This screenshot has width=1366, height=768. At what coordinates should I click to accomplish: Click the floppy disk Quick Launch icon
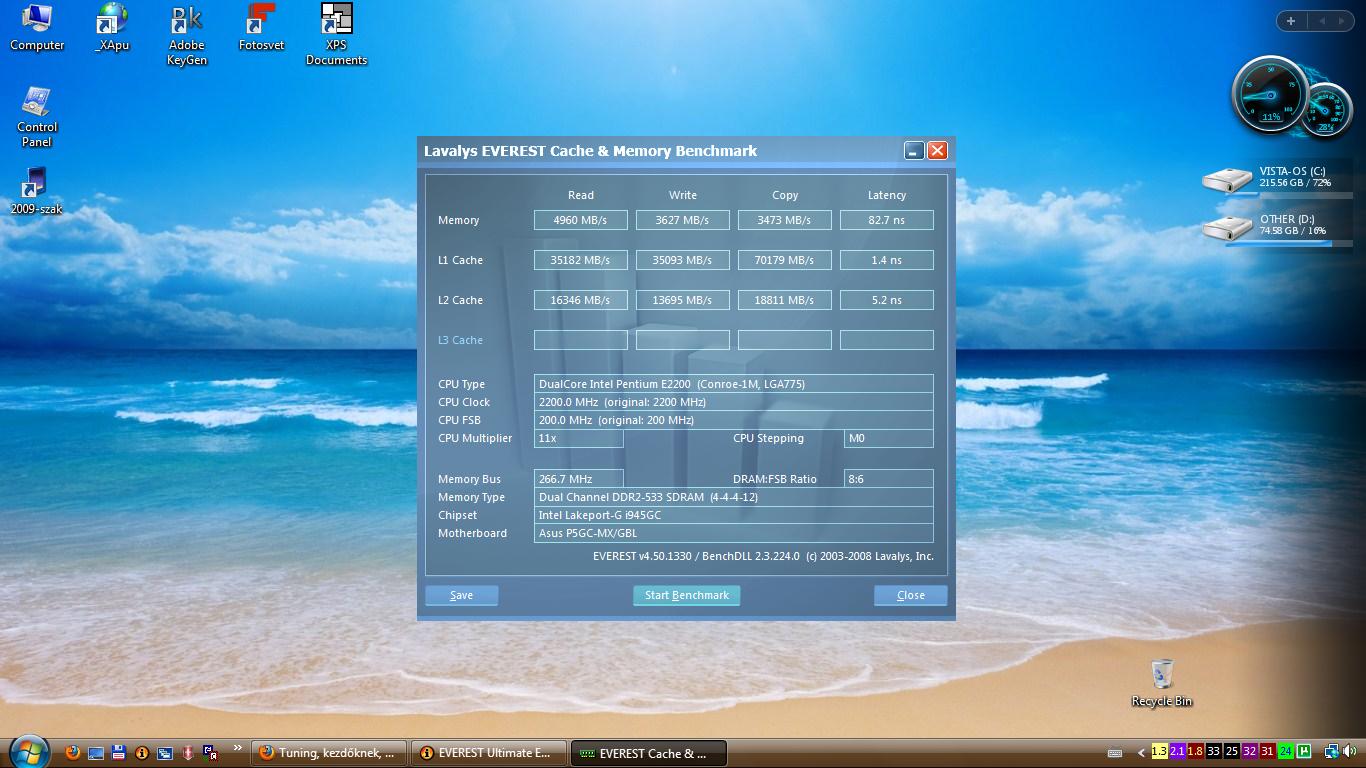click(119, 752)
